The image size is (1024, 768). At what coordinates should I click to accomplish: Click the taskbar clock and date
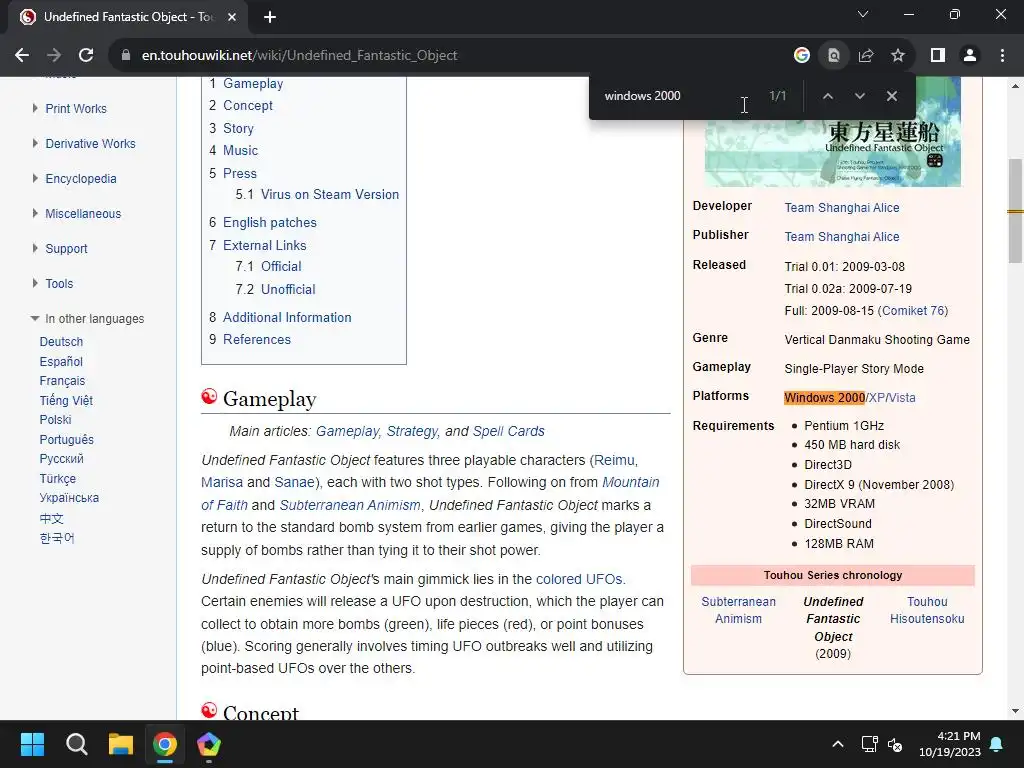pyautogui.click(x=950, y=744)
